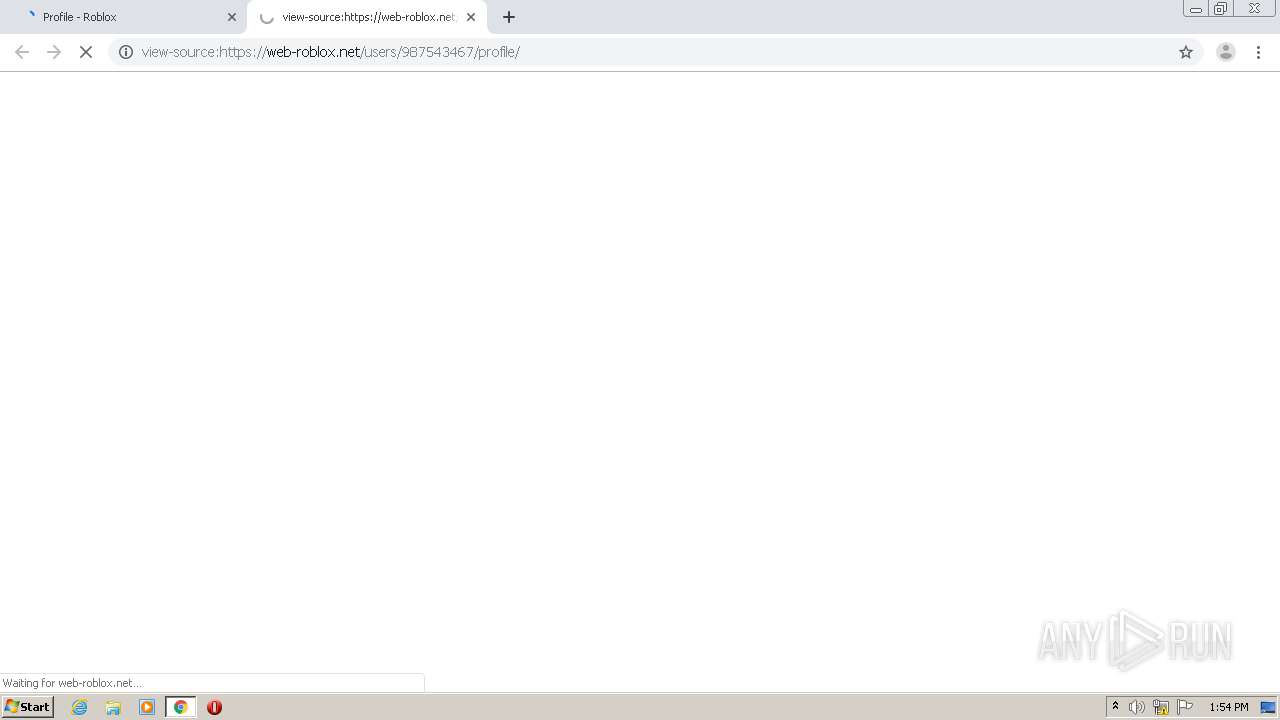Open Windows Explorer from taskbar
1280x720 pixels.
click(113, 707)
